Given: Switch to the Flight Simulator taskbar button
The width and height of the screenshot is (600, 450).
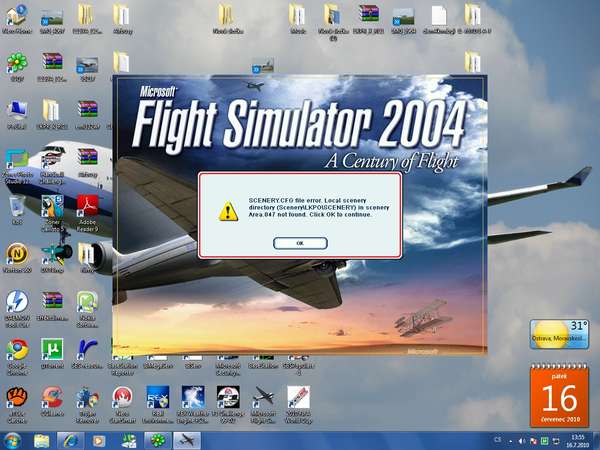Looking at the screenshot, I should (x=187, y=441).
